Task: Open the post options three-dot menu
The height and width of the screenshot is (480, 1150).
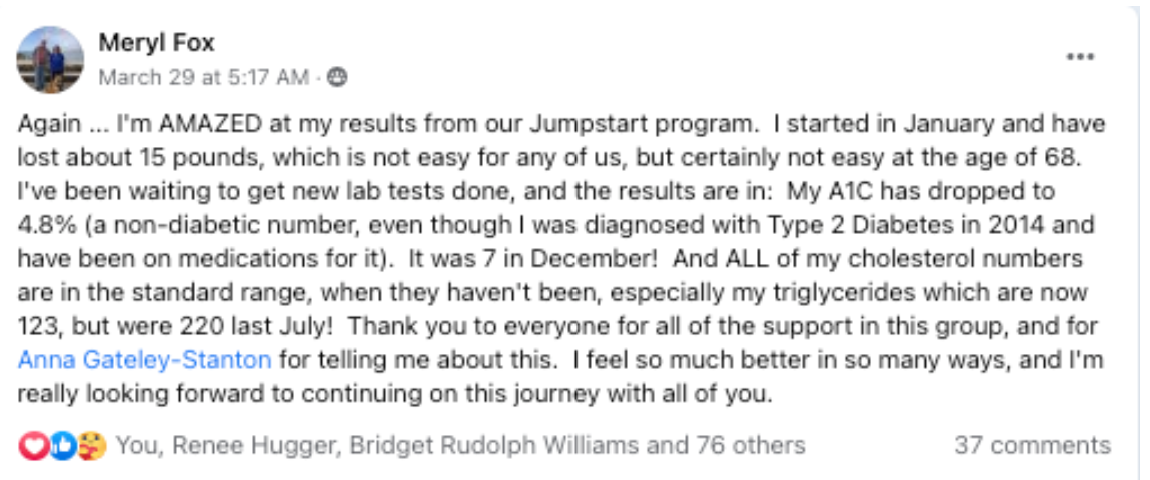Action: (1080, 57)
